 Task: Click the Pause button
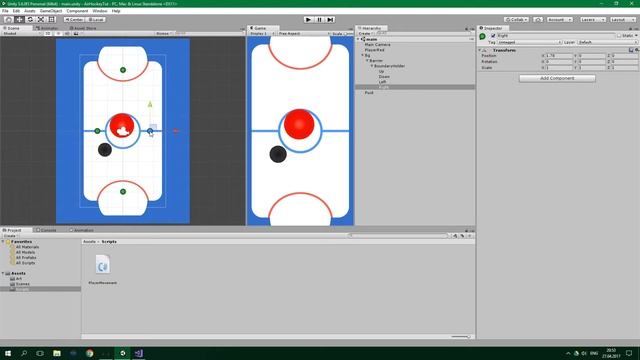pyautogui.click(x=320, y=20)
